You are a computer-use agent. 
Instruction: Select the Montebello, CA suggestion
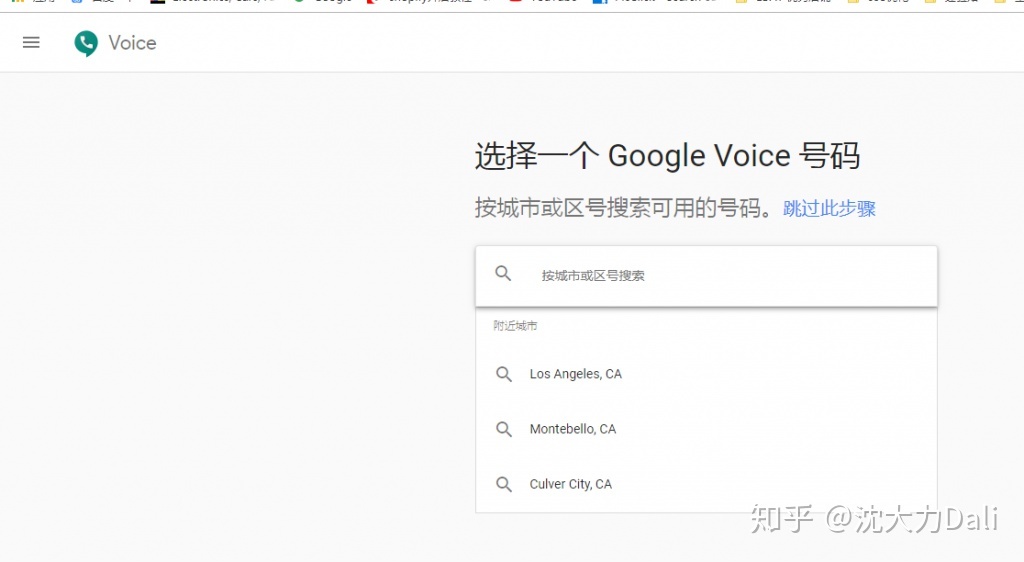(707, 429)
